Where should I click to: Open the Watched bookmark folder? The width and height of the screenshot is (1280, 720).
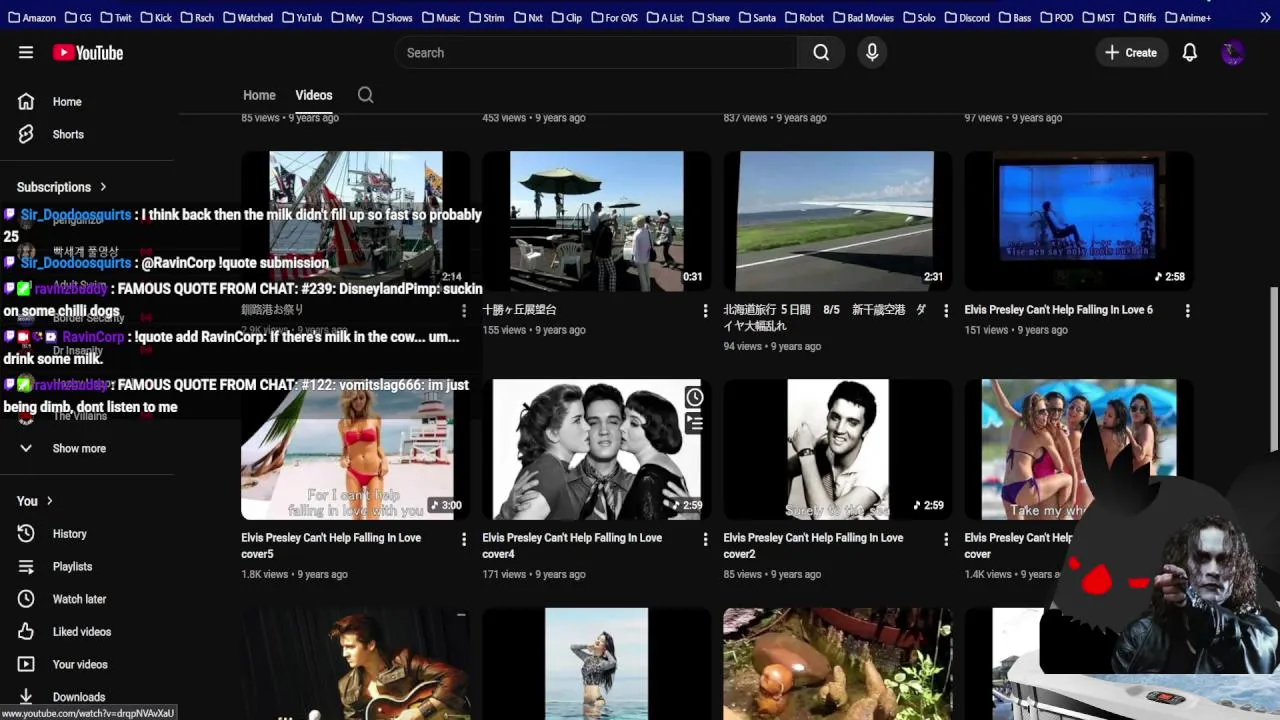coord(248,17)
